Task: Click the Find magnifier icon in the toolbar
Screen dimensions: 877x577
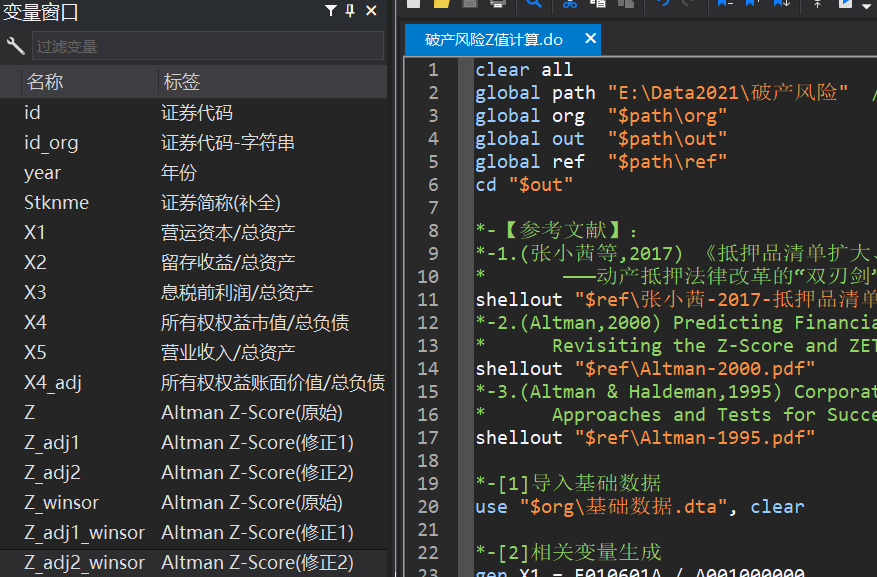Action: 534,3
